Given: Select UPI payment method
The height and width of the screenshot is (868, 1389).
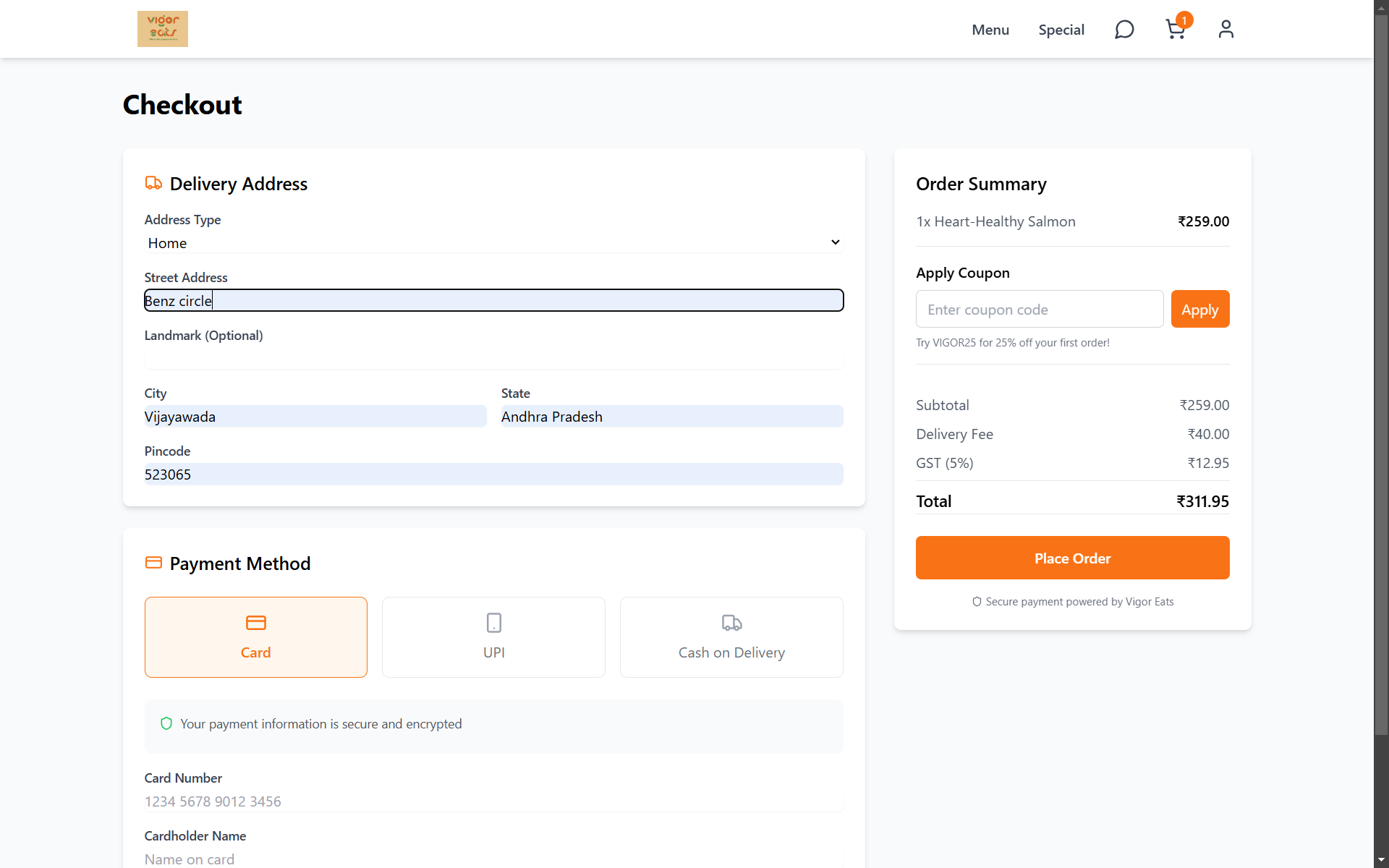Looking at the screenshot, I should pyautogui.click(x=493, y=637).
